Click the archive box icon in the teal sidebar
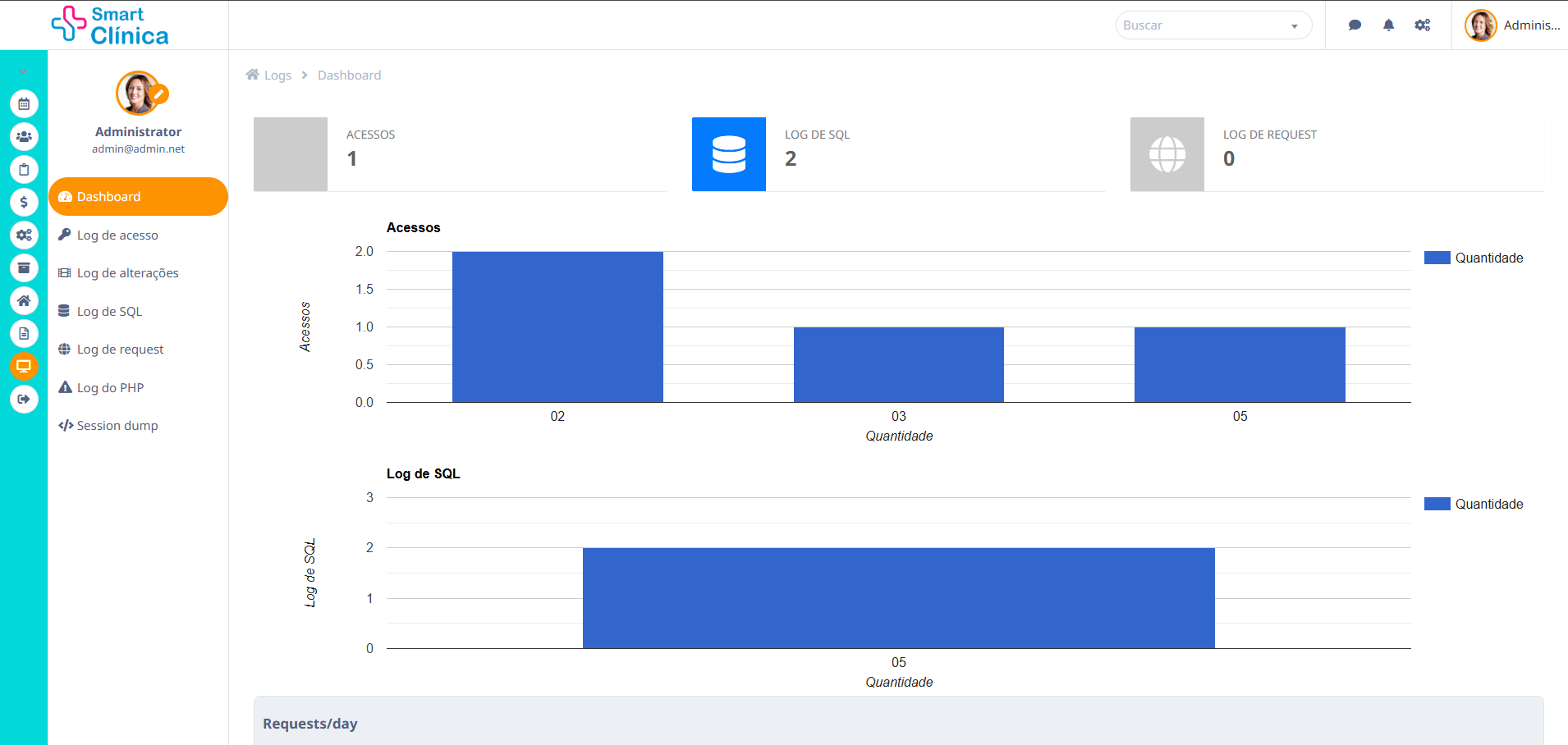1568x745 pixels. pos(24,268)
